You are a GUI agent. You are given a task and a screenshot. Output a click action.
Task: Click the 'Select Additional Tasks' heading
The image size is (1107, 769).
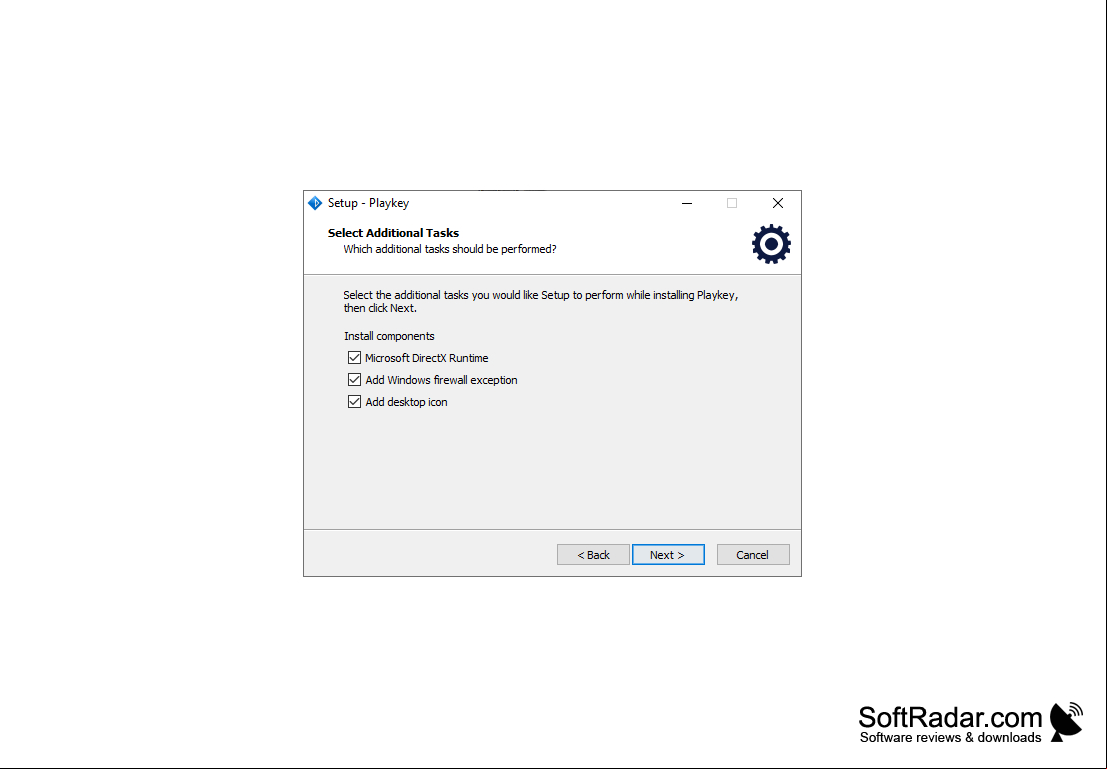pos(393,233)
